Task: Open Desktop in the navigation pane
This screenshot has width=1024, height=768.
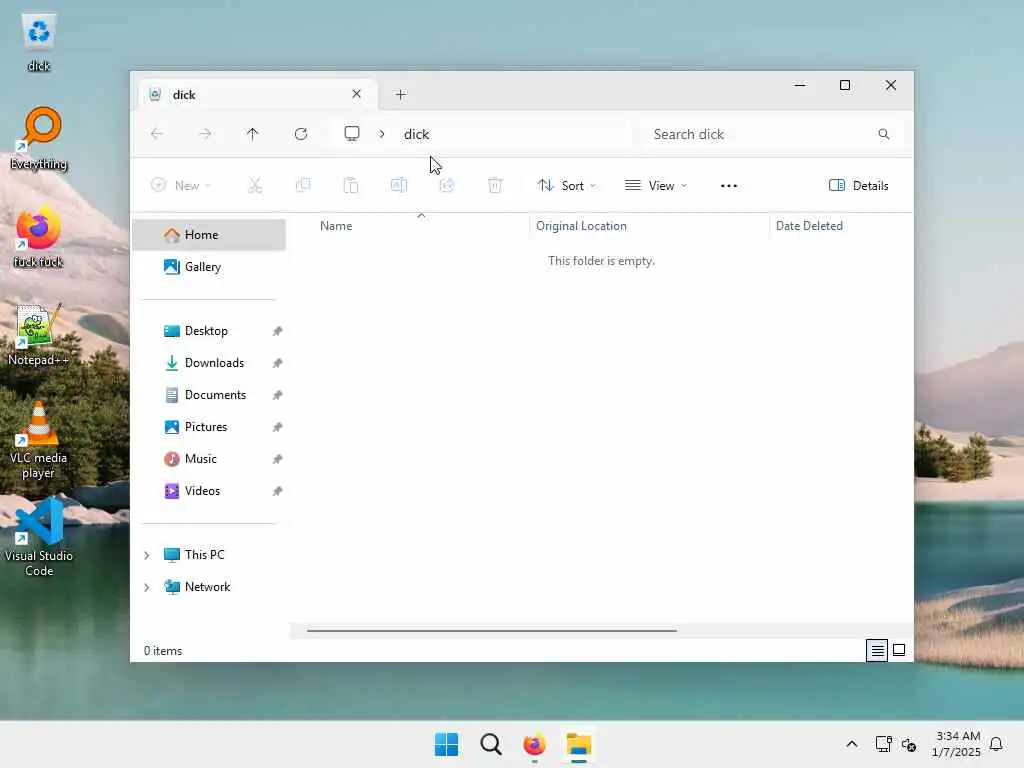Action: (x=209, y=331)
